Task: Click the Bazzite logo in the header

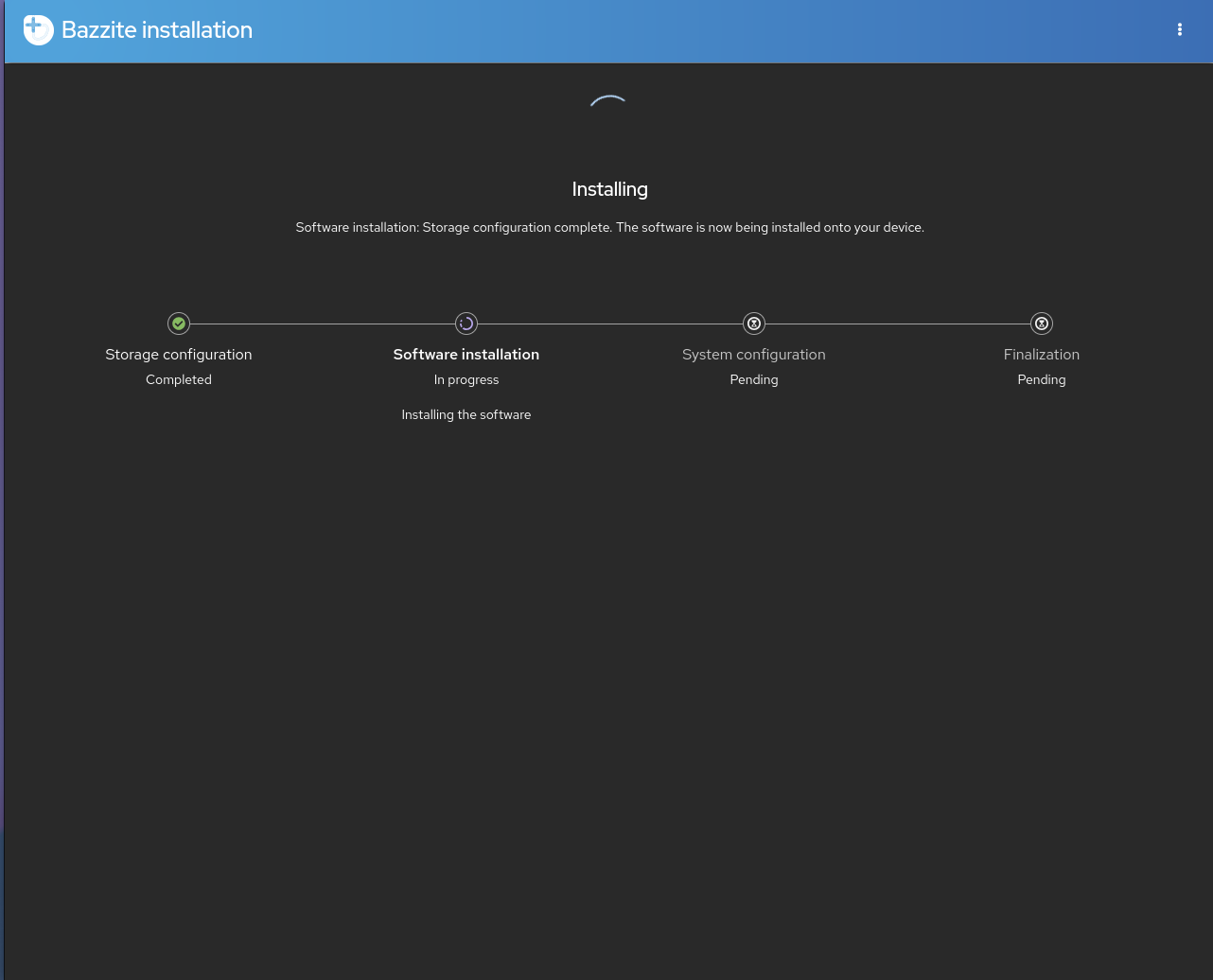Action: point(38,29)
